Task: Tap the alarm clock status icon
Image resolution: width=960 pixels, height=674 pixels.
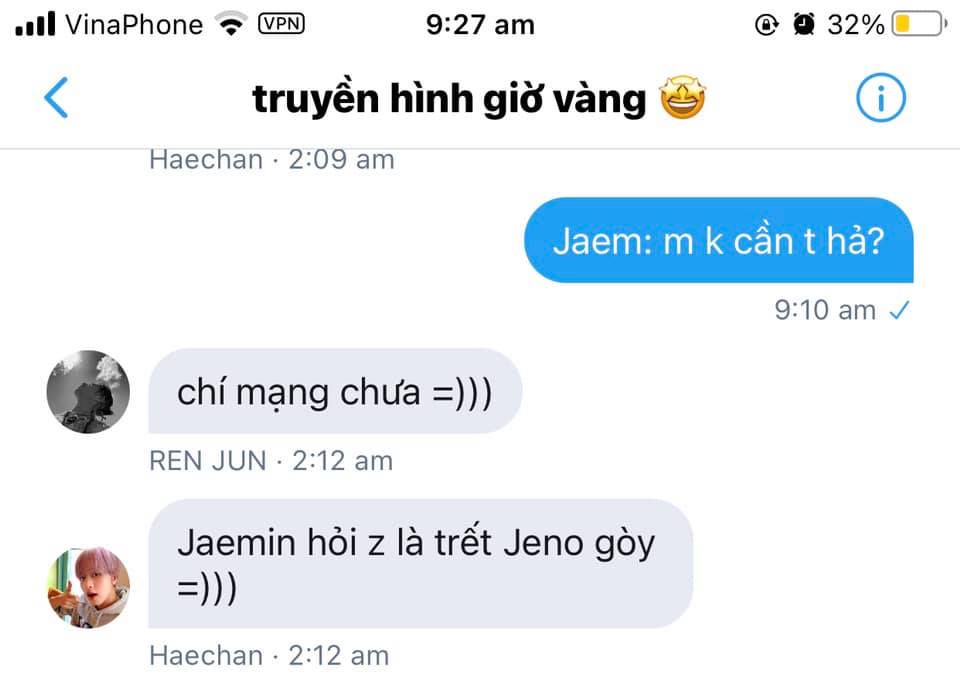Action: click(x=803, y=24)
